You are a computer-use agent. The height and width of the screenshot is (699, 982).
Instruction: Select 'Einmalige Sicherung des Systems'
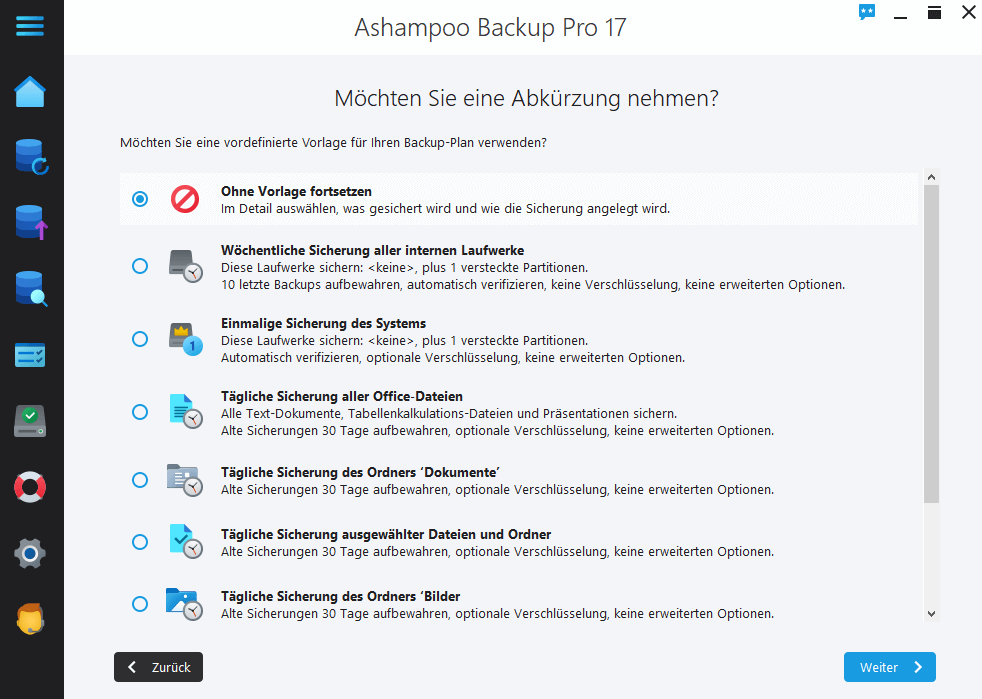(x=140, y=339)
